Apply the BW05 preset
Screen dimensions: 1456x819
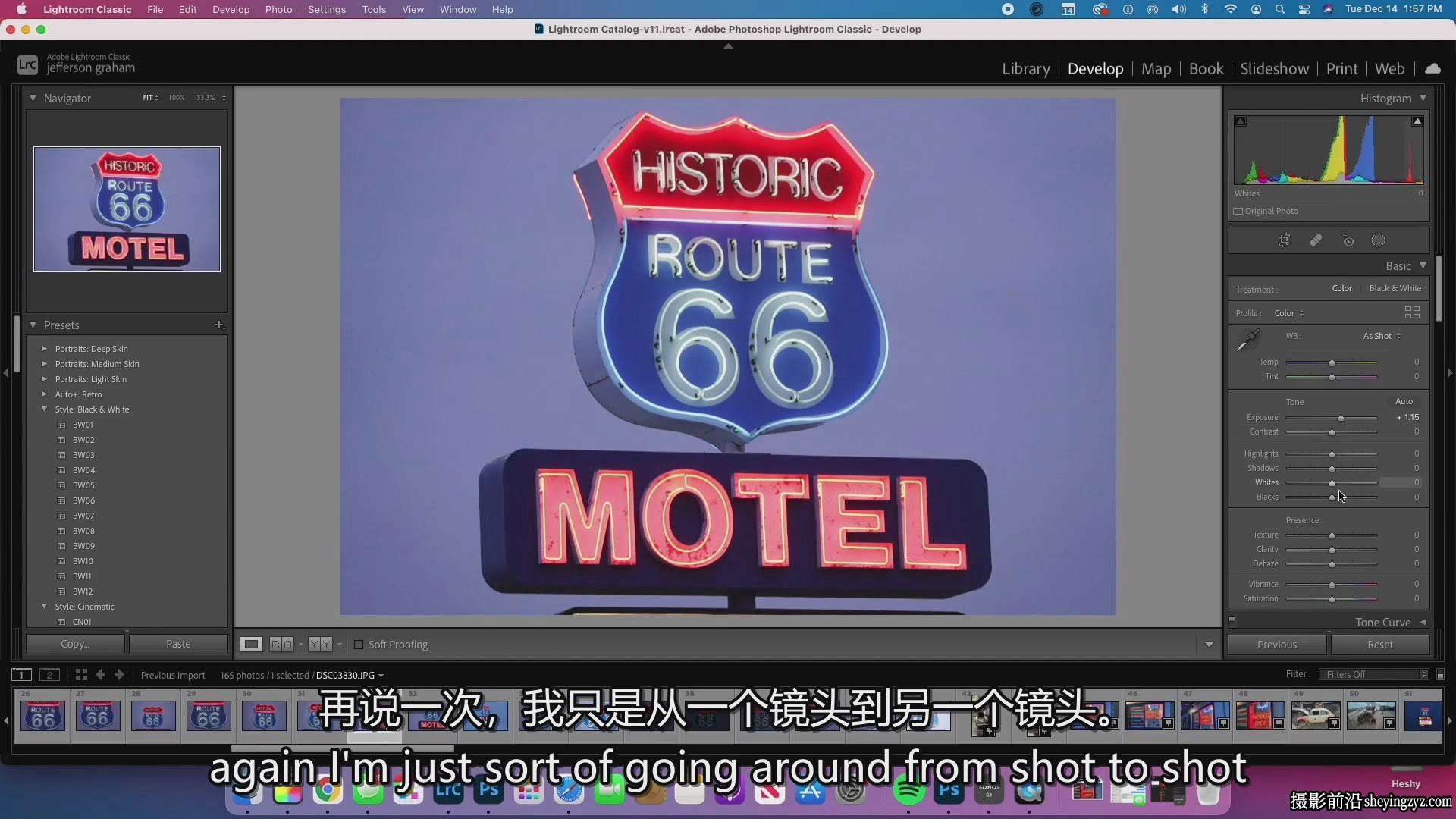tap(83, 485)
